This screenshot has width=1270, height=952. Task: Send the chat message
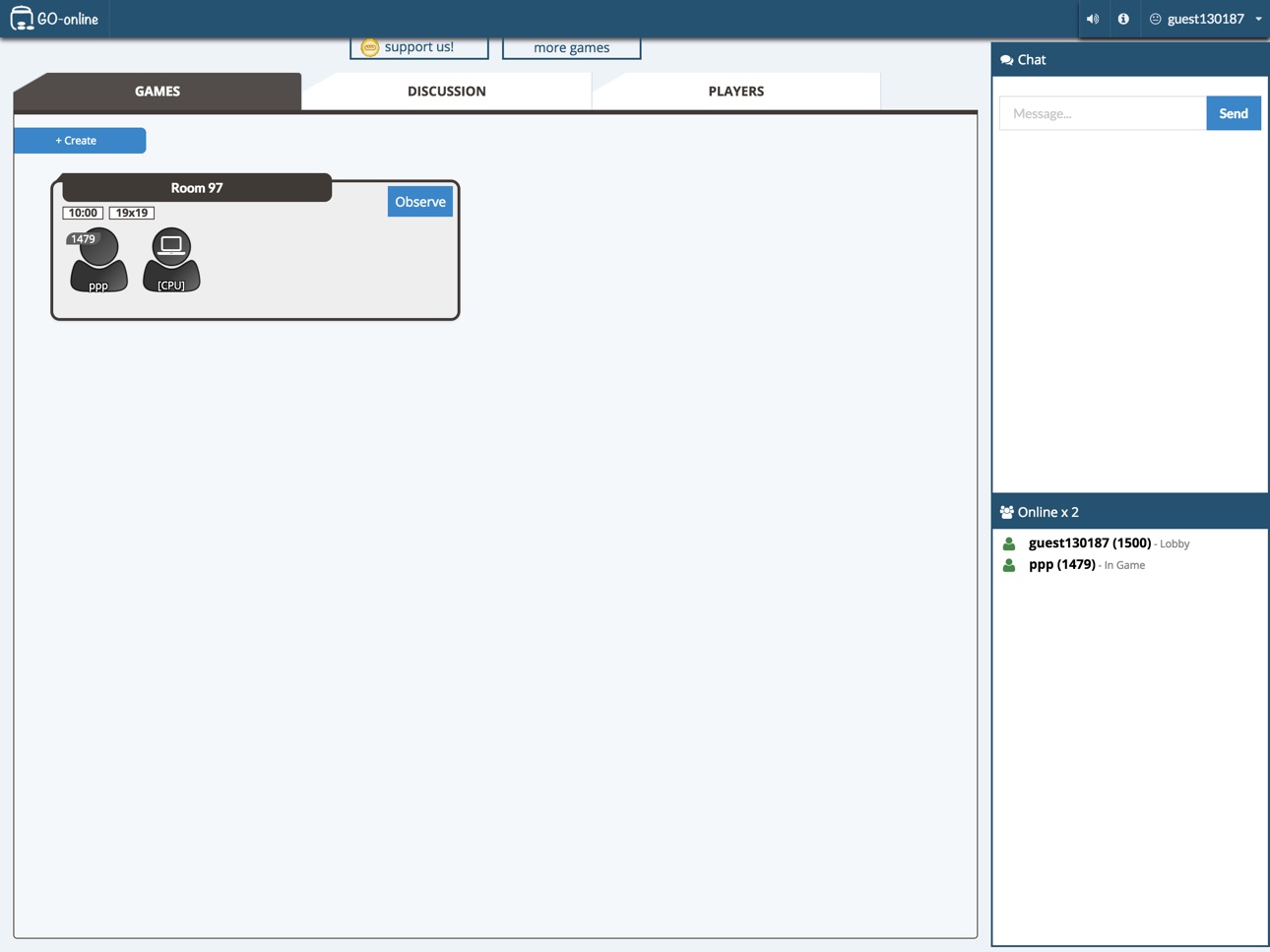point(1234,113)
